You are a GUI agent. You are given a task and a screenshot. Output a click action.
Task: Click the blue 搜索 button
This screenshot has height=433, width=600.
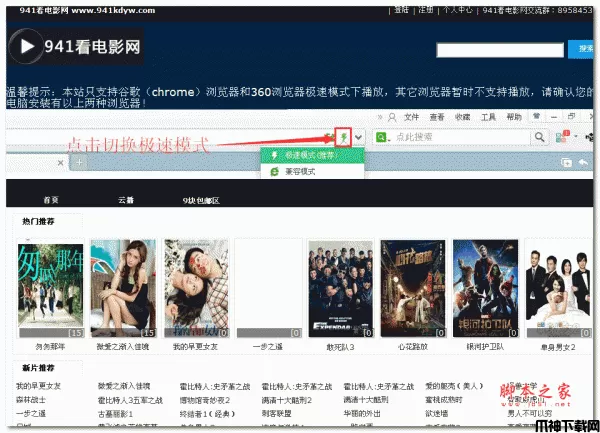click(x=581, y=49)
